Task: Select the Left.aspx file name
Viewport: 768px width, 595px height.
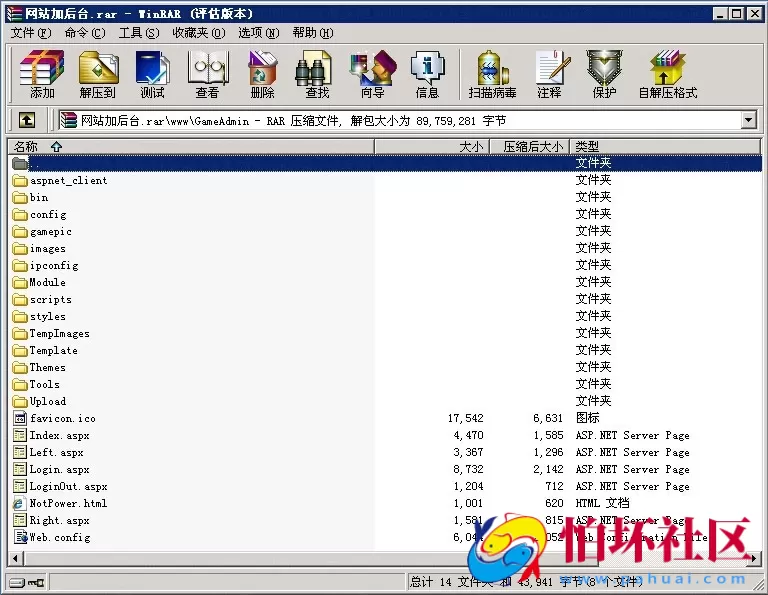Action: (x=56, y=452)
